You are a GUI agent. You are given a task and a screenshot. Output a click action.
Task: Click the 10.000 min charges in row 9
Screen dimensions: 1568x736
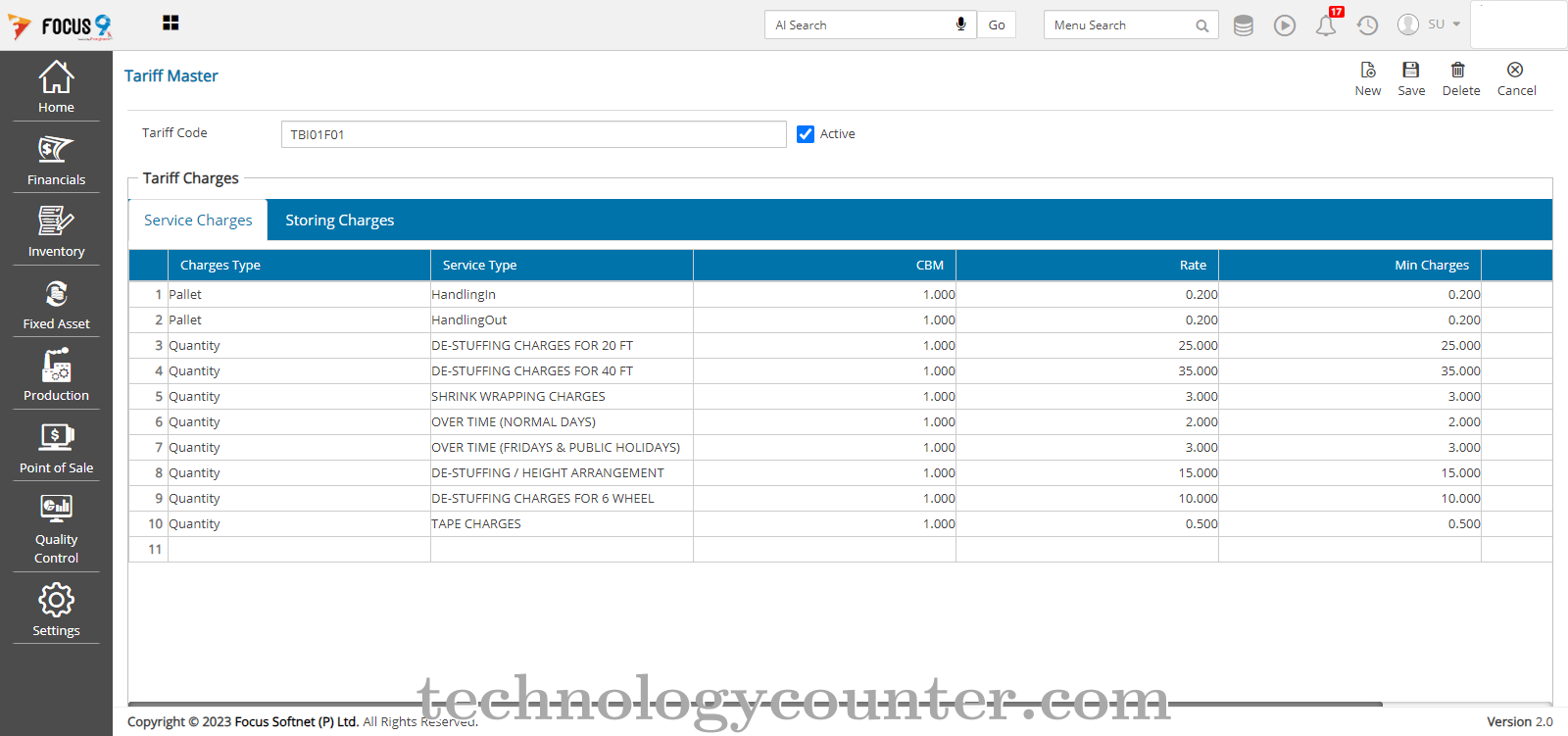tap(1349, 498)
